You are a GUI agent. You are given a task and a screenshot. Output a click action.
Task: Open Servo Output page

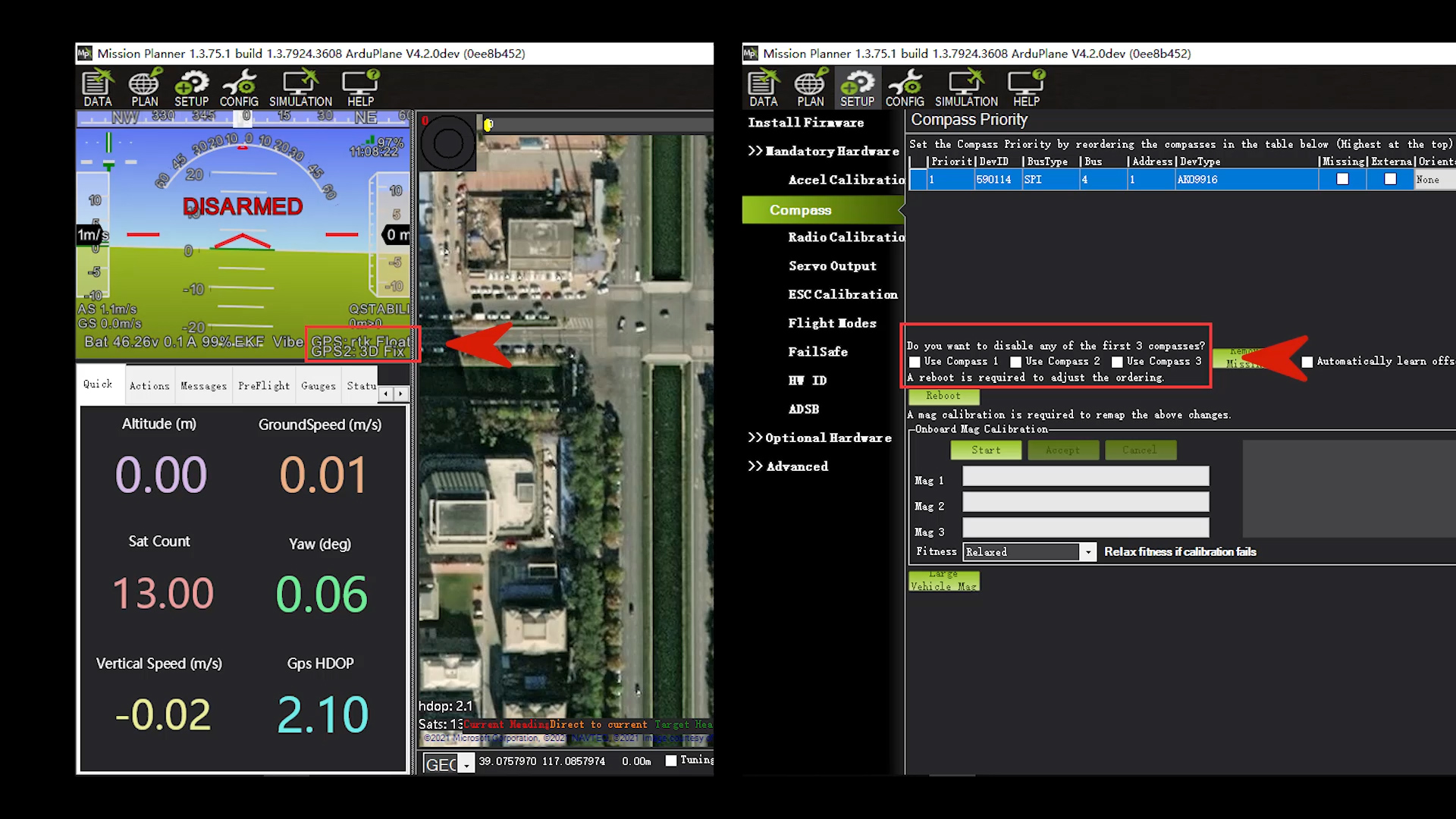pos(832,266)
